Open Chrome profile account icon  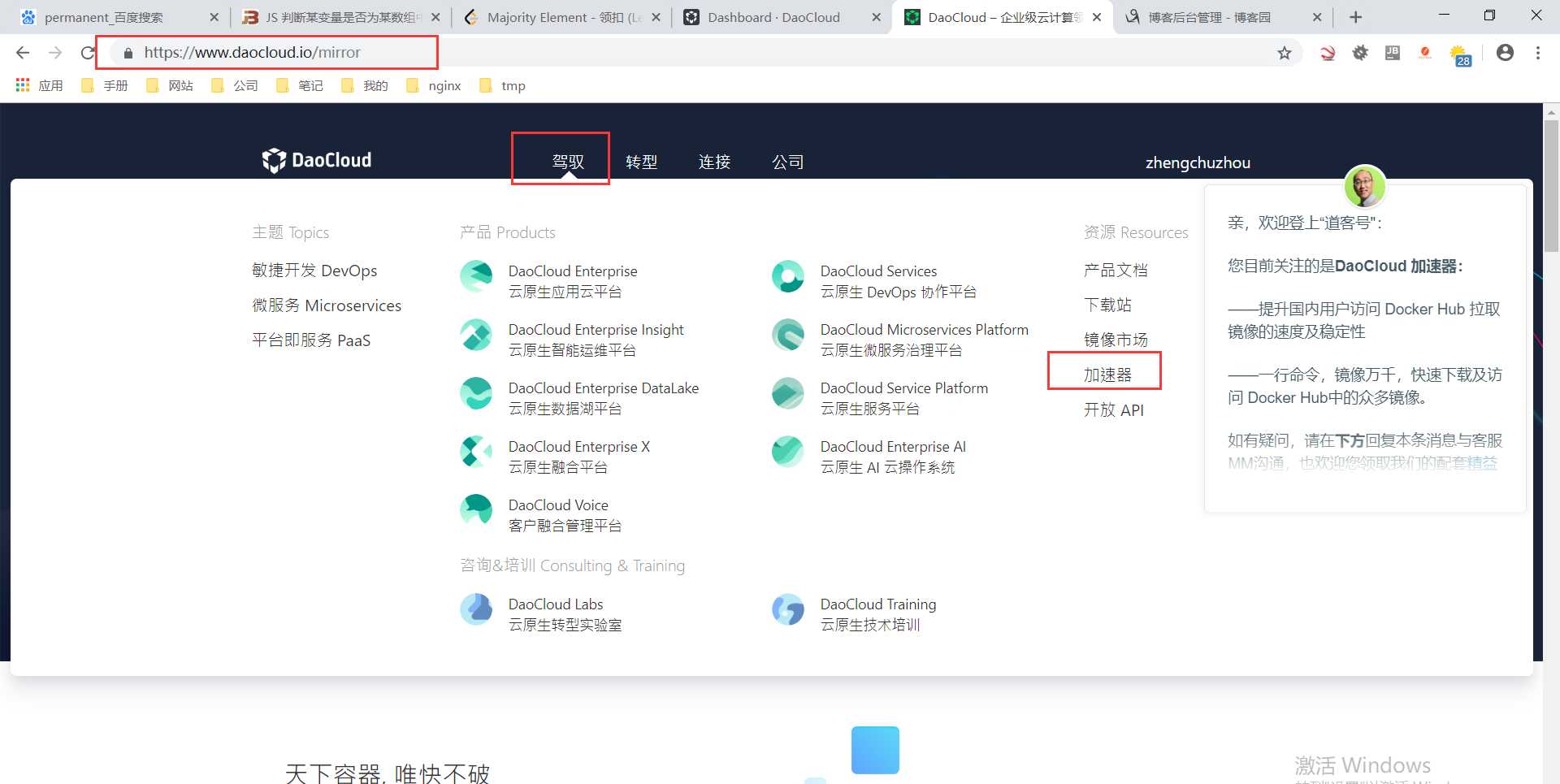(x=1505, y=53)
